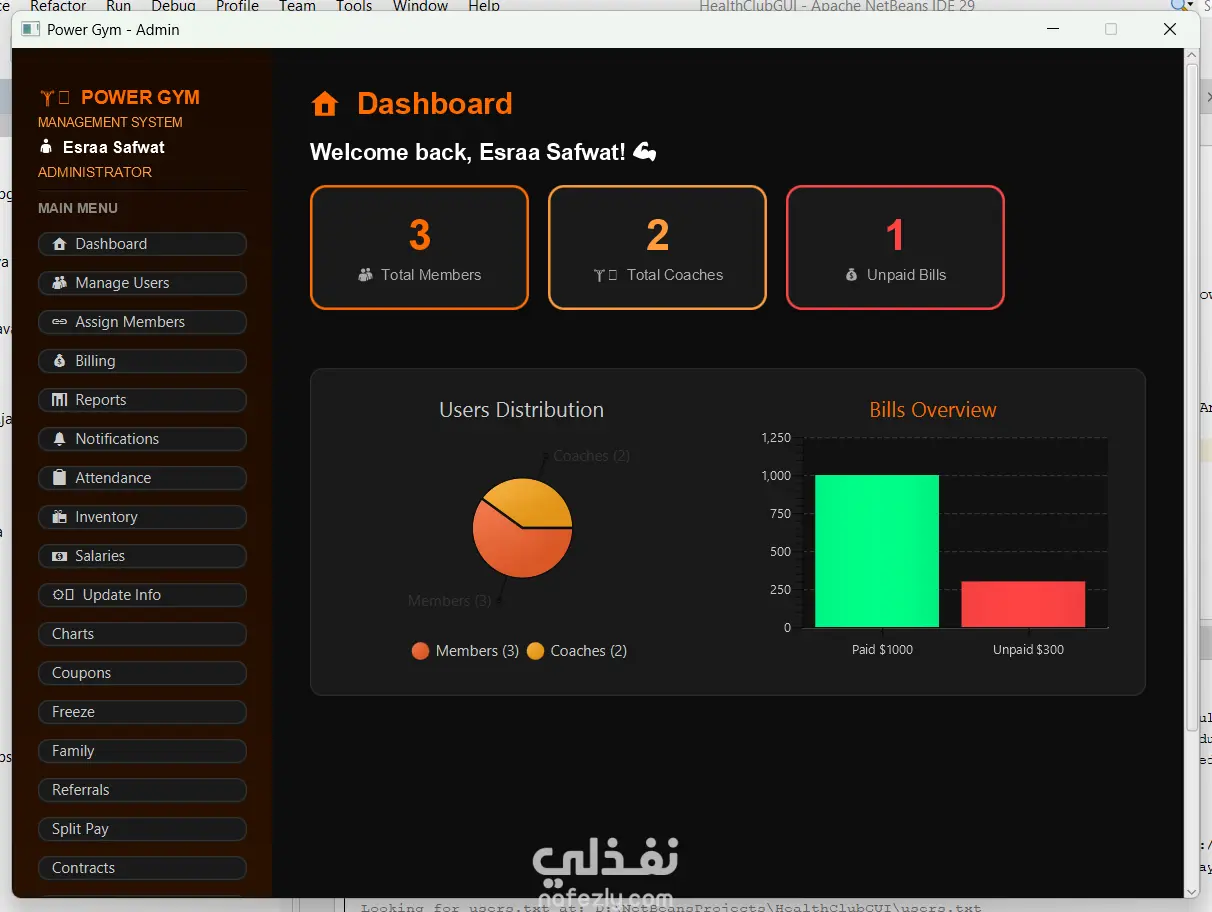The height and width of the screenshot is (912, 1212).
Task: Click the briefcase icon in Inventory button
Action: pyautogui.click(x=59, y=517)
